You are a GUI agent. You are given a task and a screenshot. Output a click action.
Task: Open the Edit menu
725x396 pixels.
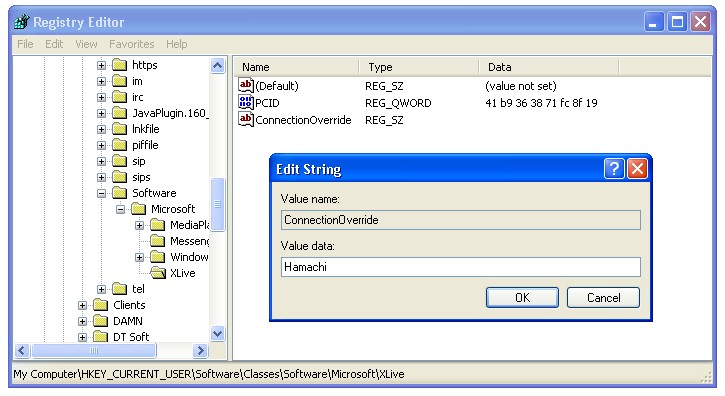(x=54, y=44)
